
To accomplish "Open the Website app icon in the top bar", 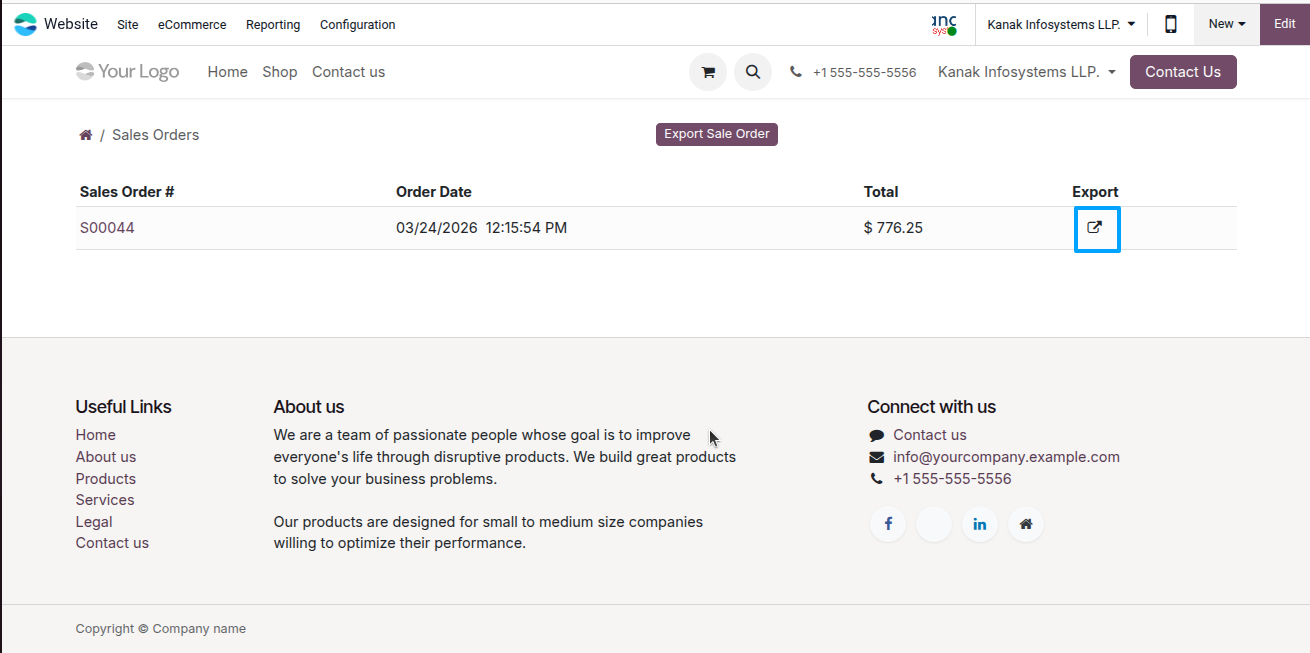I will pyautogui.click(x=25, y=24).
